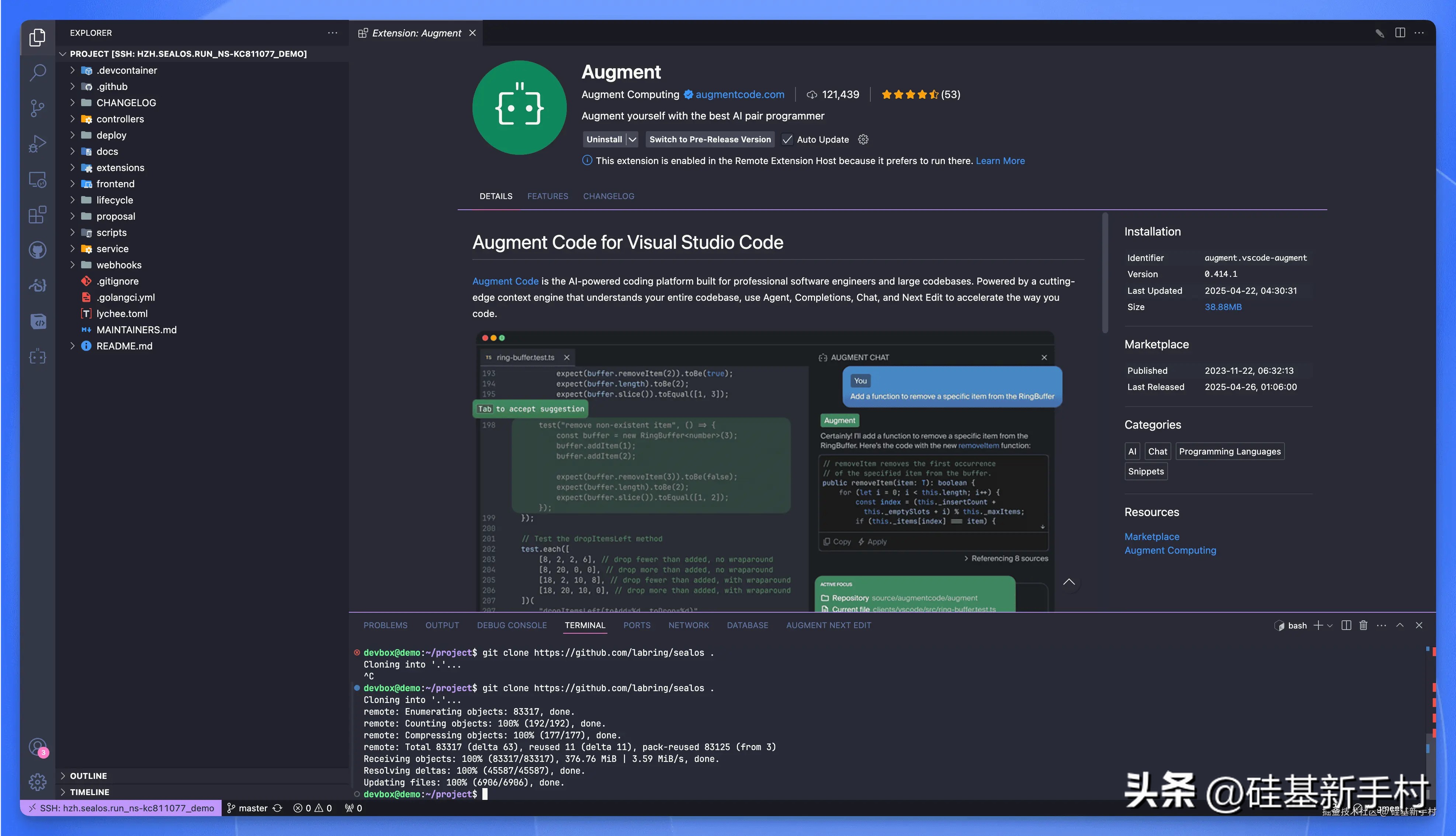Open GitHub view in activity bar
The image size is (1456, 836).
(37, 250)
